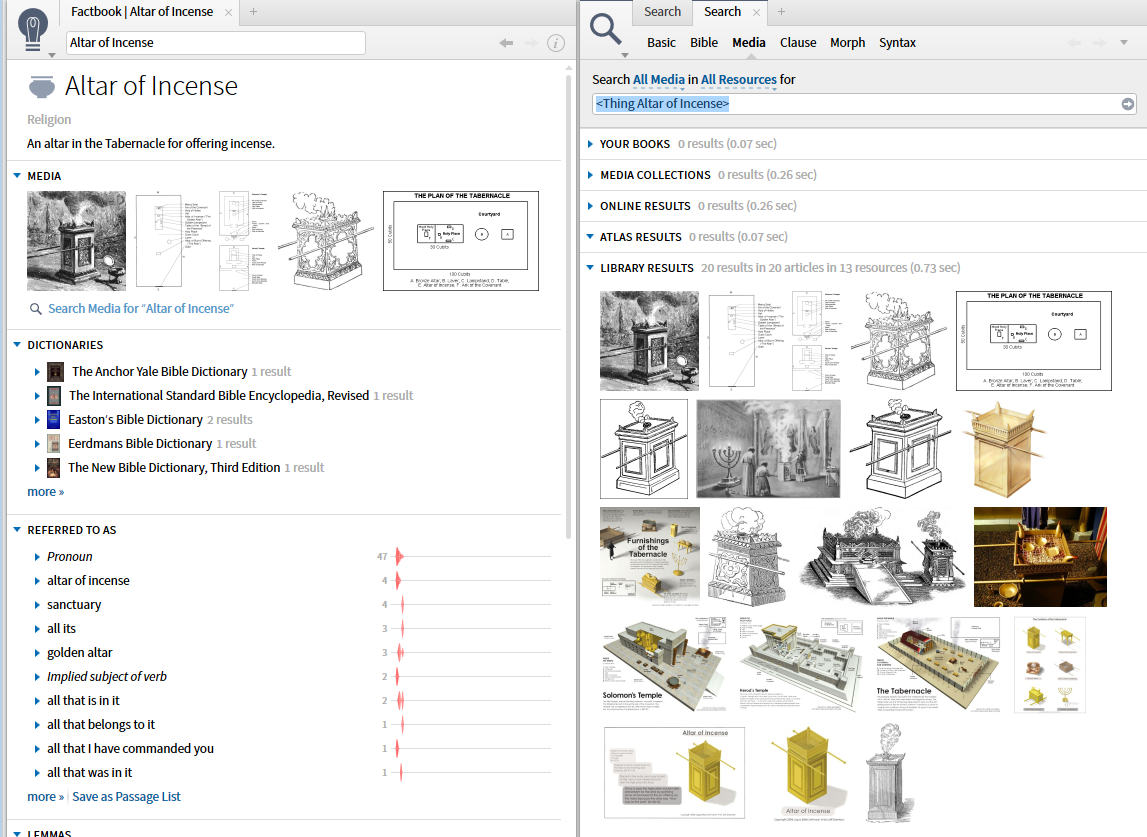Open a new tab beside the Factbook tab
The image size is (1147, 837).
(x=253, y=12)
